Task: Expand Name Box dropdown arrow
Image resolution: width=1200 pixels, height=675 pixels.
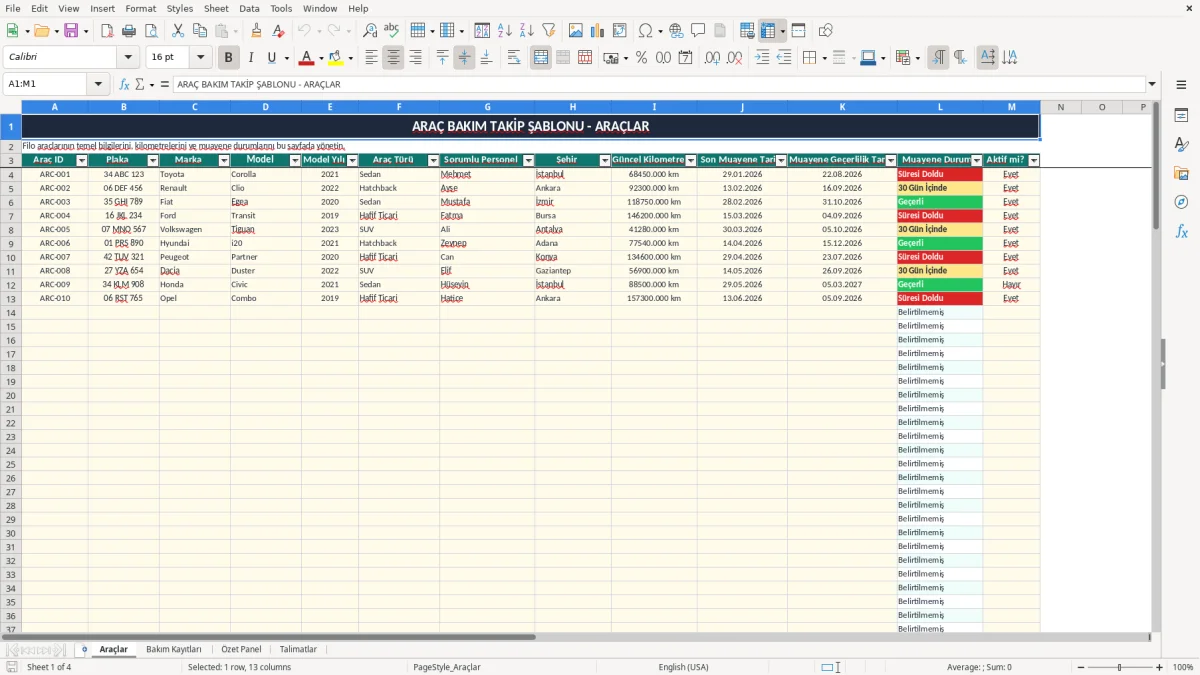Action: (x=99, y=84)
